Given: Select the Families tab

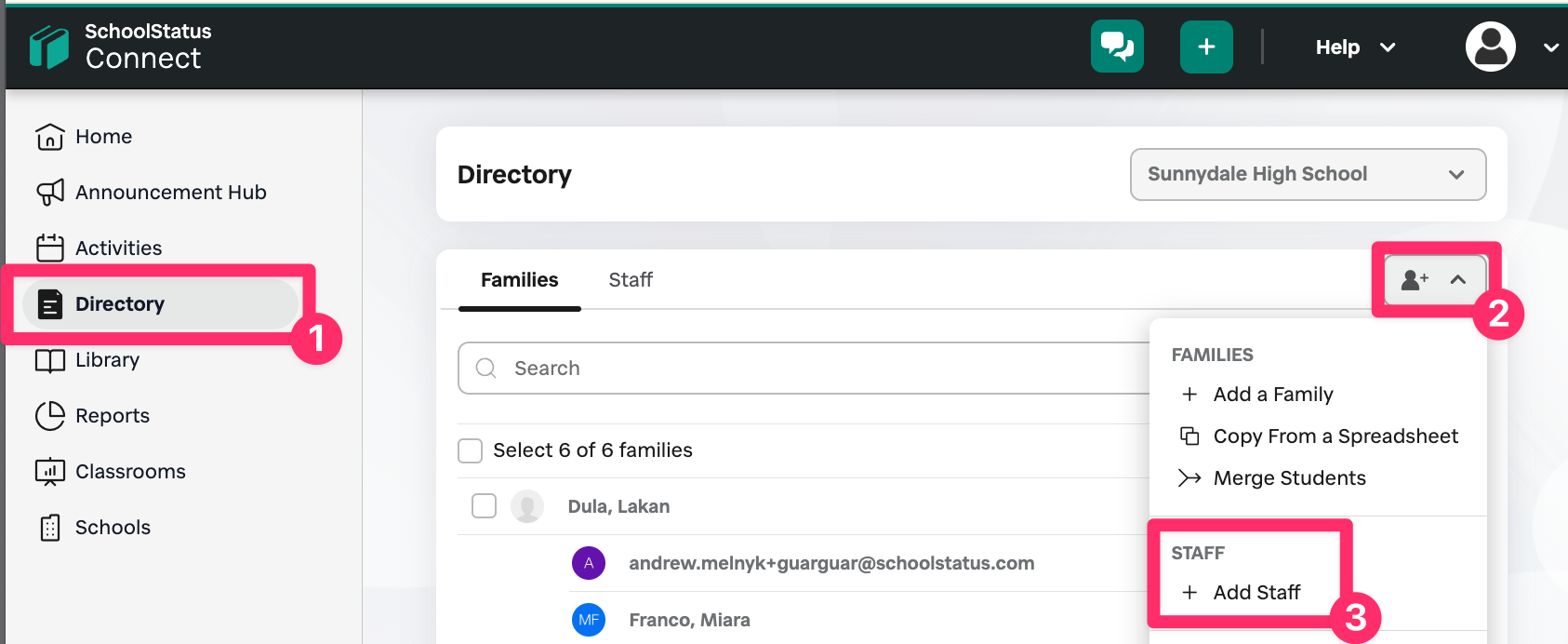Looking at the screenshot, I should tap(519, 280).
